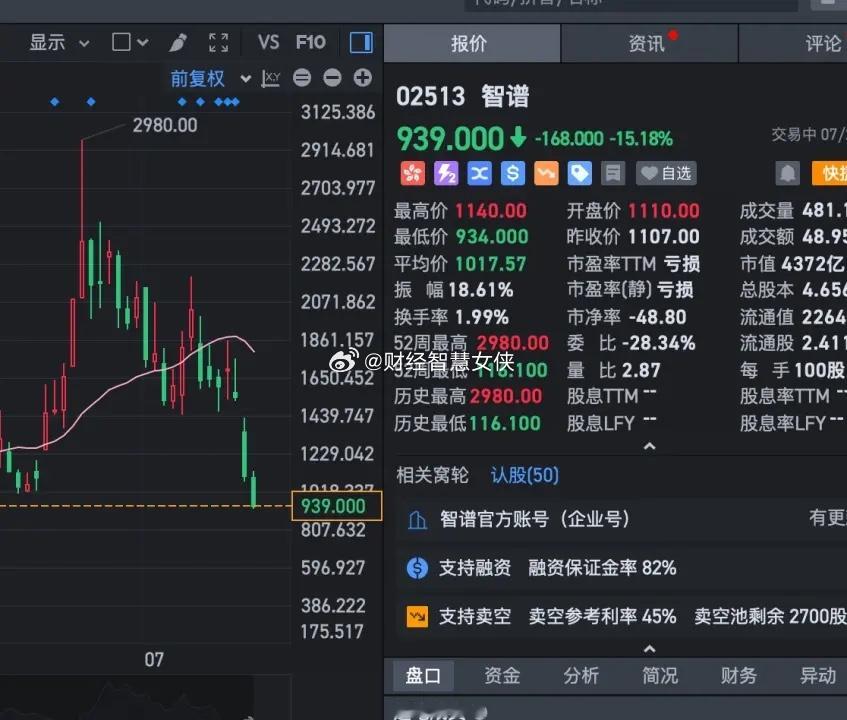Viewport: 847px width, 720px height.
Task: Zoom out the chart with minus button
Action: pyautogui.click(x=332, y=78)
